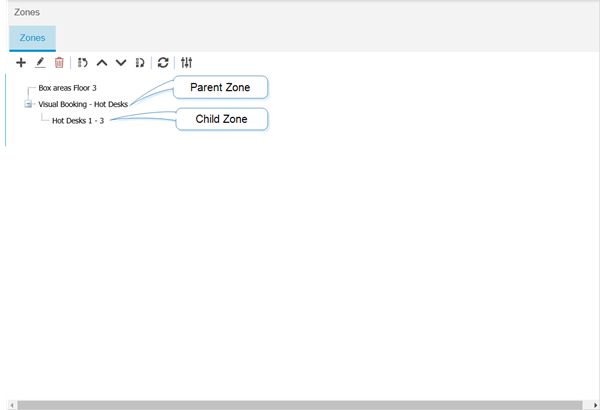
Task: Select the Box areas Floor 3 zone
Action: tap(67, 88)
